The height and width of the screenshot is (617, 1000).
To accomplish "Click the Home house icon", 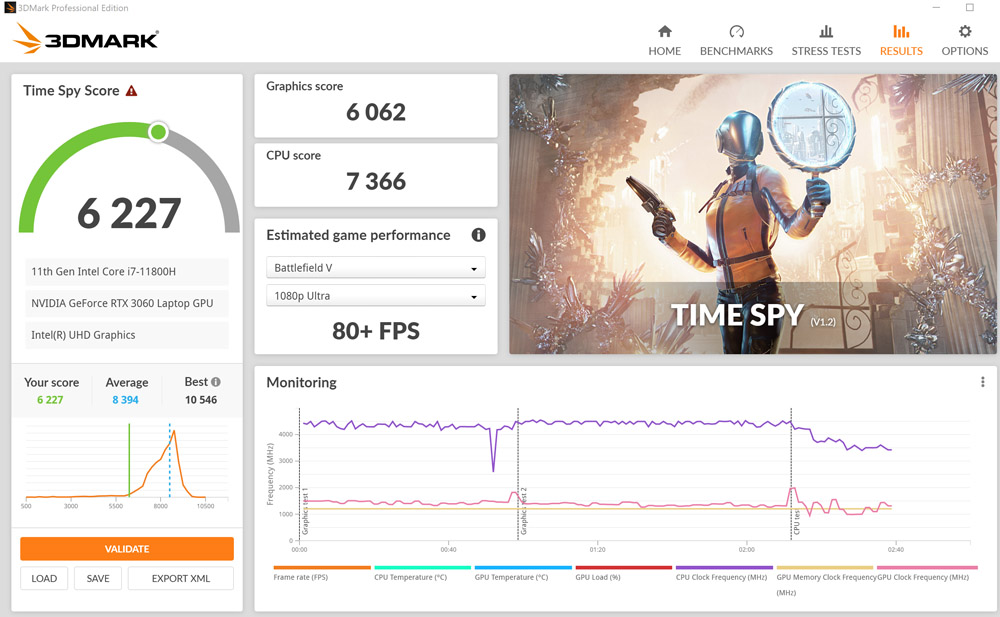I will click(665, 31).
